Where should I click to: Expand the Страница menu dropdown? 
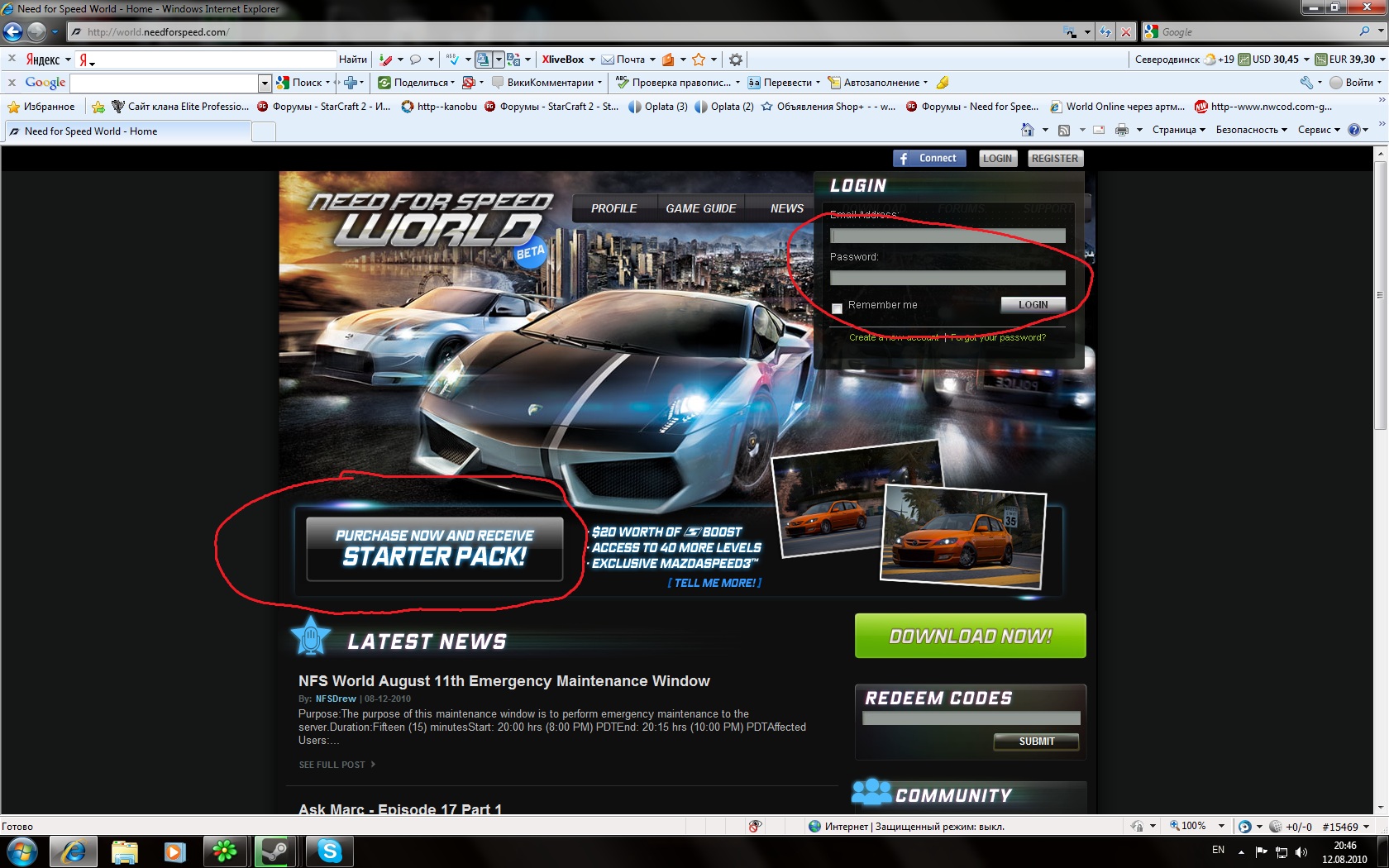pyautogui.click(x=1178, y=130)
